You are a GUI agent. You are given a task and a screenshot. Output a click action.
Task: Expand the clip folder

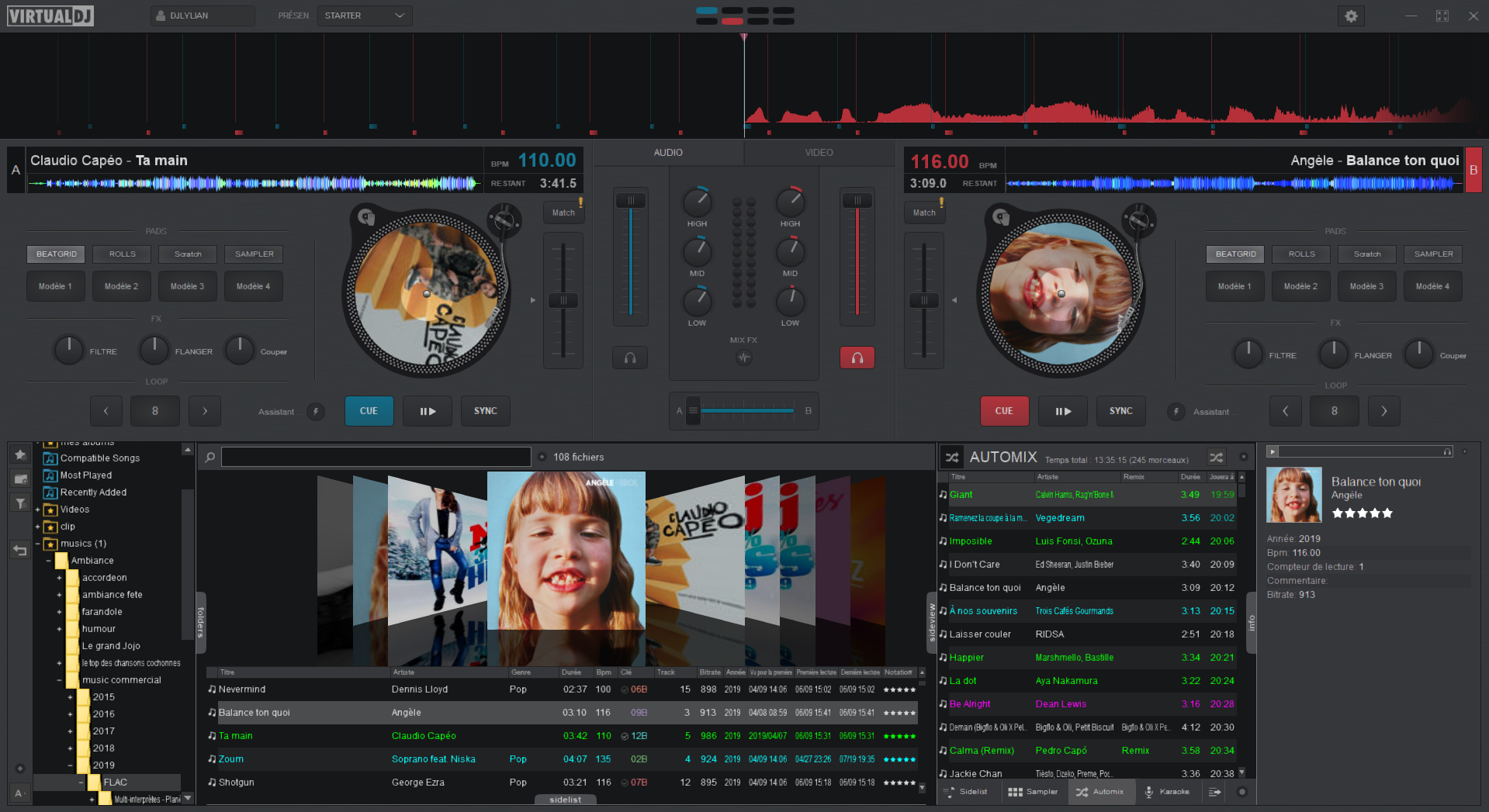(37, 527)
